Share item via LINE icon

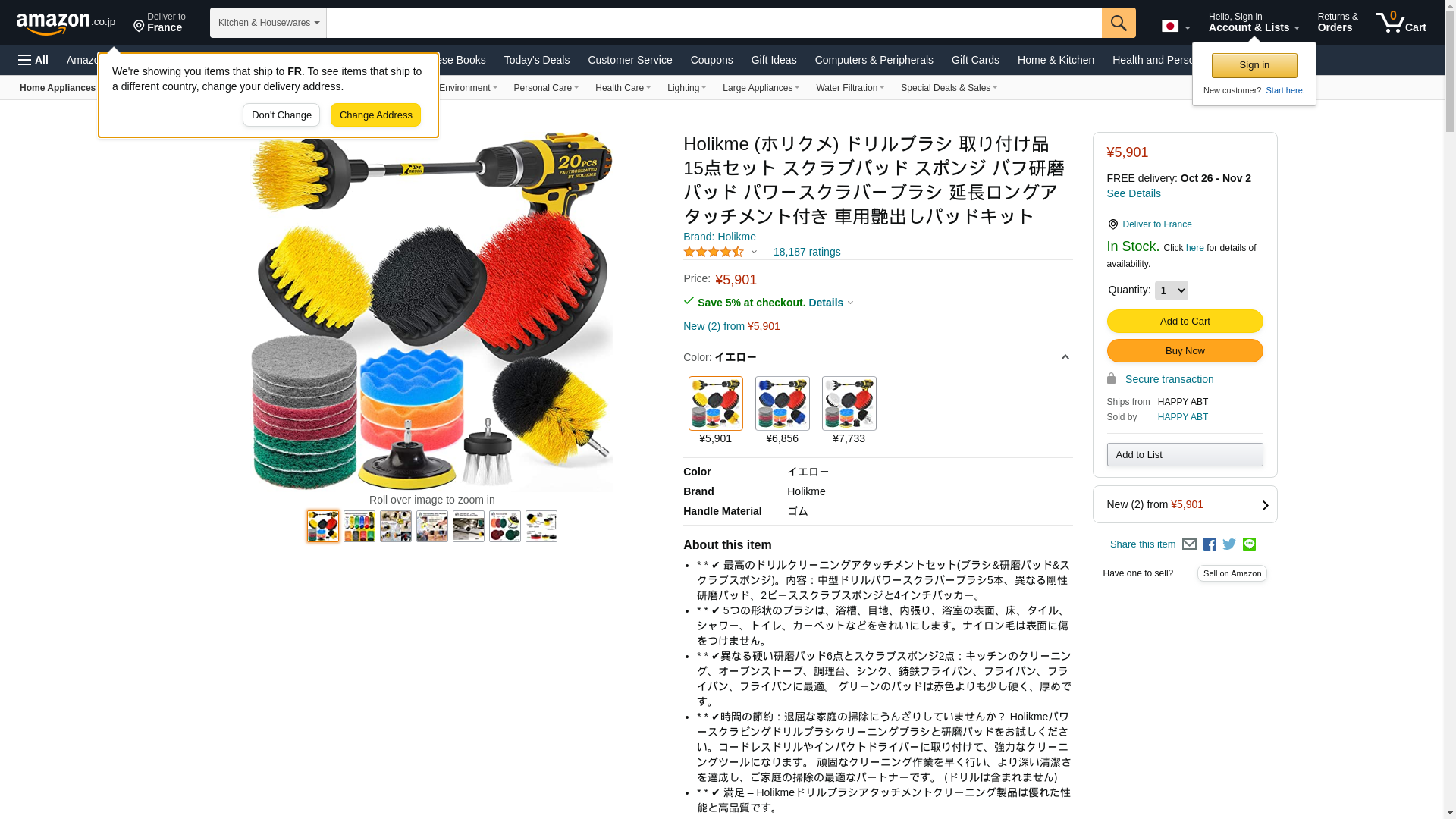point(1249,544)
